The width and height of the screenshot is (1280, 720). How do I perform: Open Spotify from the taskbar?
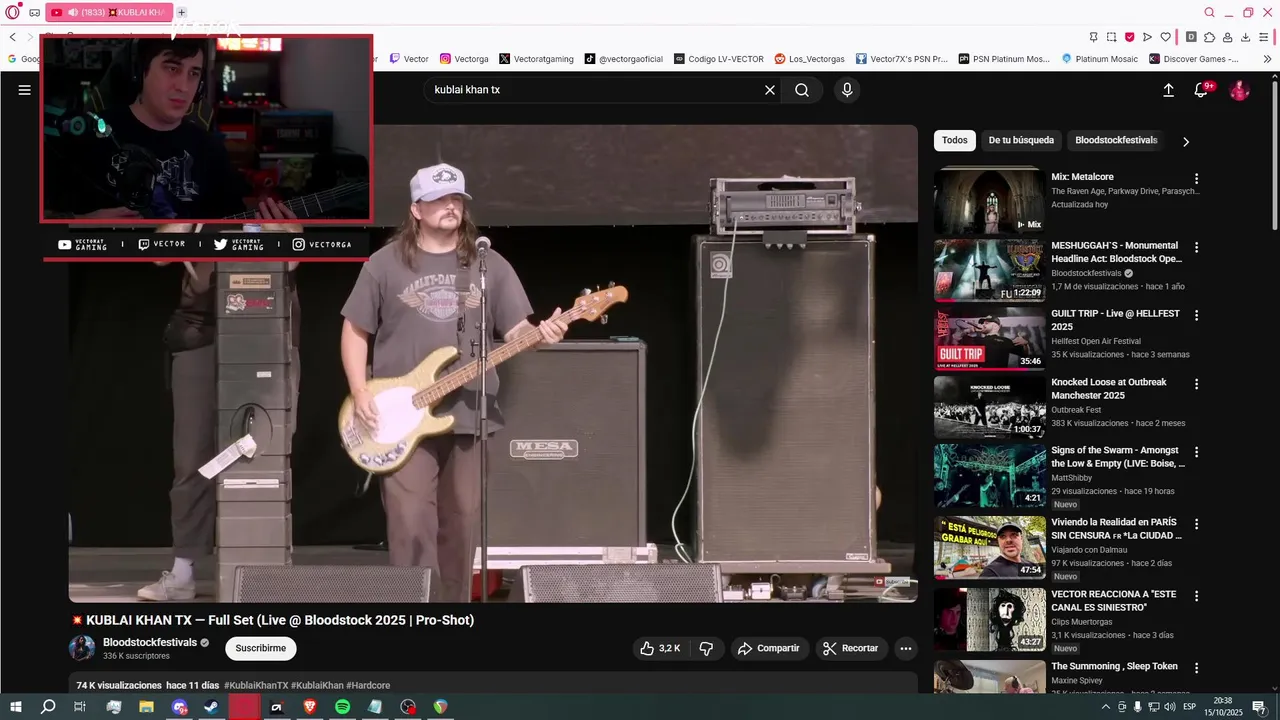pos(342,707)
